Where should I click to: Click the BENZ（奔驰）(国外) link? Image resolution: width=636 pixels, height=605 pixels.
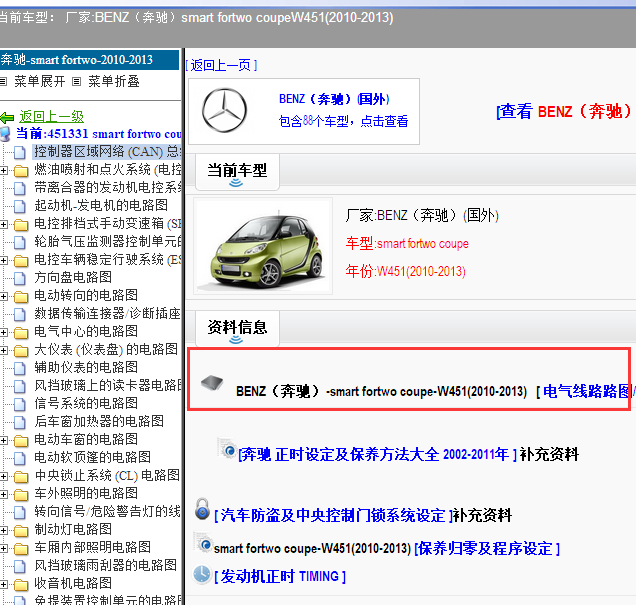(x=334, y=99)
